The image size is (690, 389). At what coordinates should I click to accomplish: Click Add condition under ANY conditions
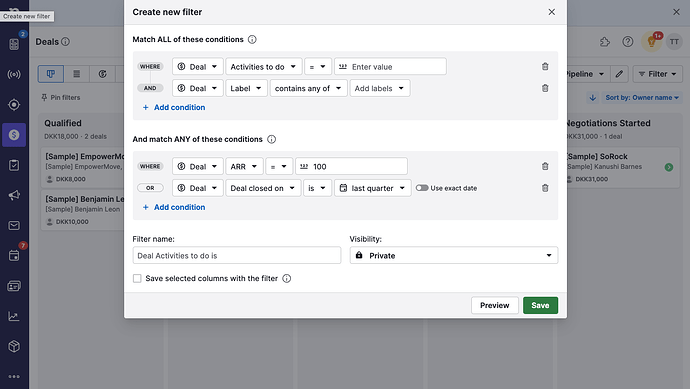pyautogui.click(x=174, y=207)
